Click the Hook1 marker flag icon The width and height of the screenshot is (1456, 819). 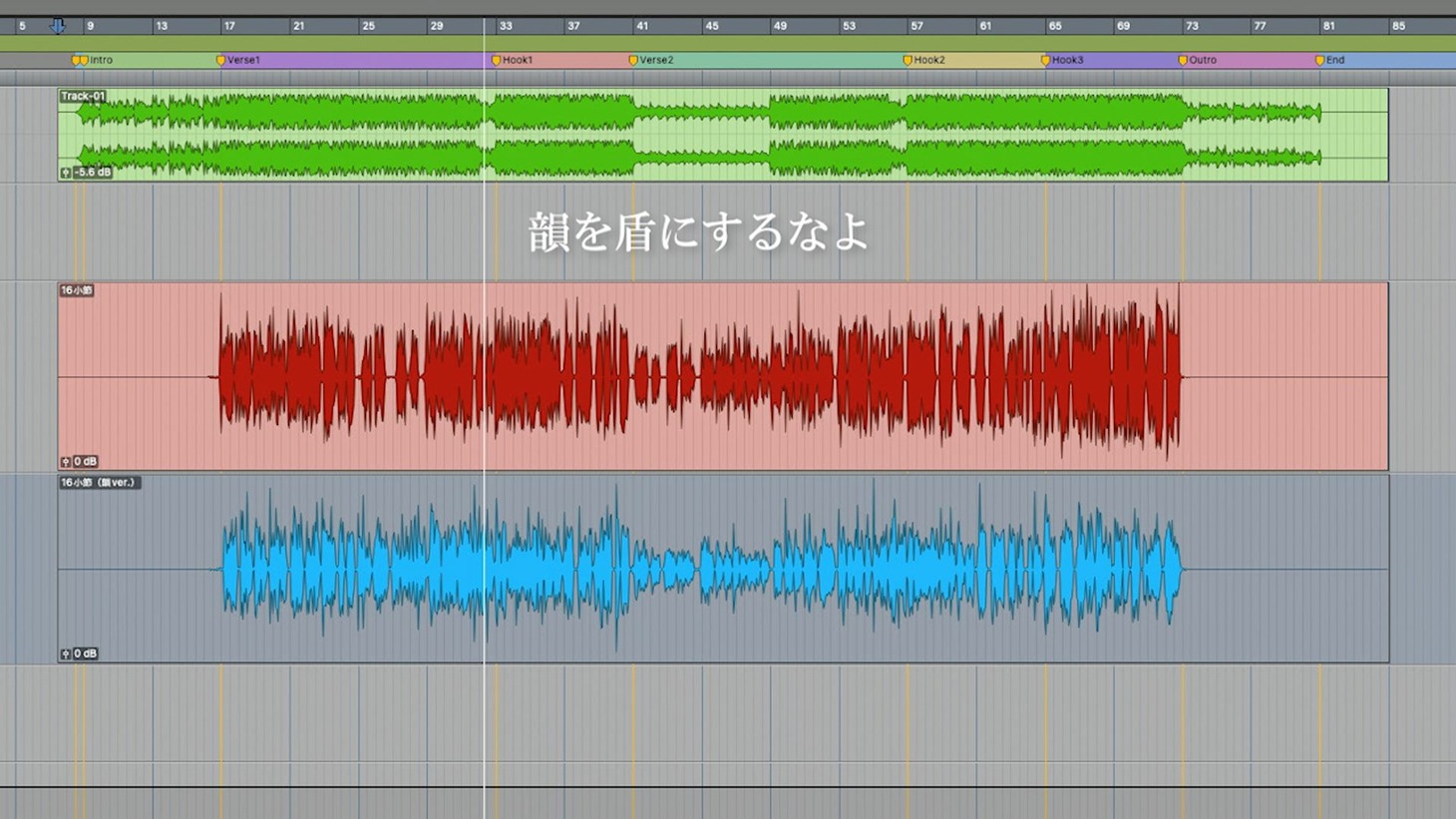tap(496, 61)
